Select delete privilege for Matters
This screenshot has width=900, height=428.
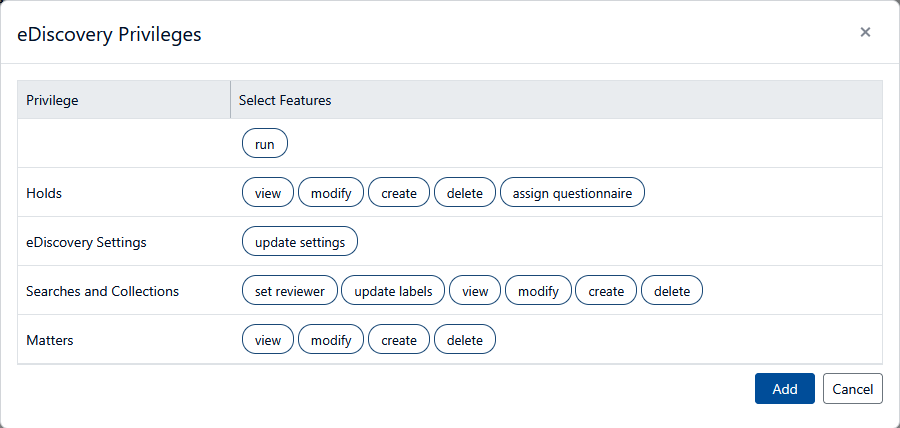point(465,340)
